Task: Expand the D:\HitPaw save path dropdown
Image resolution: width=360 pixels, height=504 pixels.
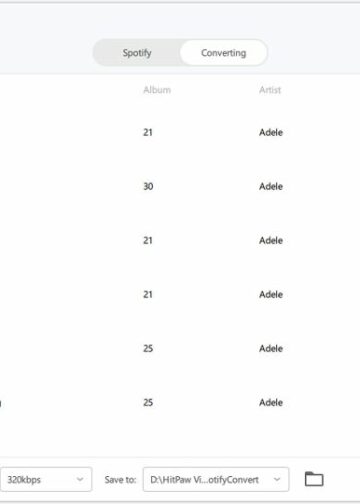Action: pos(216,479)
